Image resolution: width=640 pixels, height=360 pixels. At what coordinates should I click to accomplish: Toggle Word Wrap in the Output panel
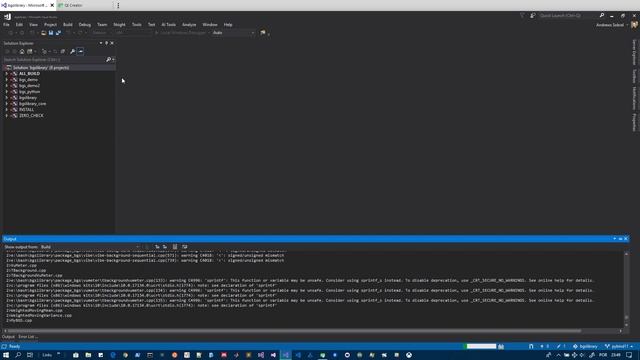184,247
